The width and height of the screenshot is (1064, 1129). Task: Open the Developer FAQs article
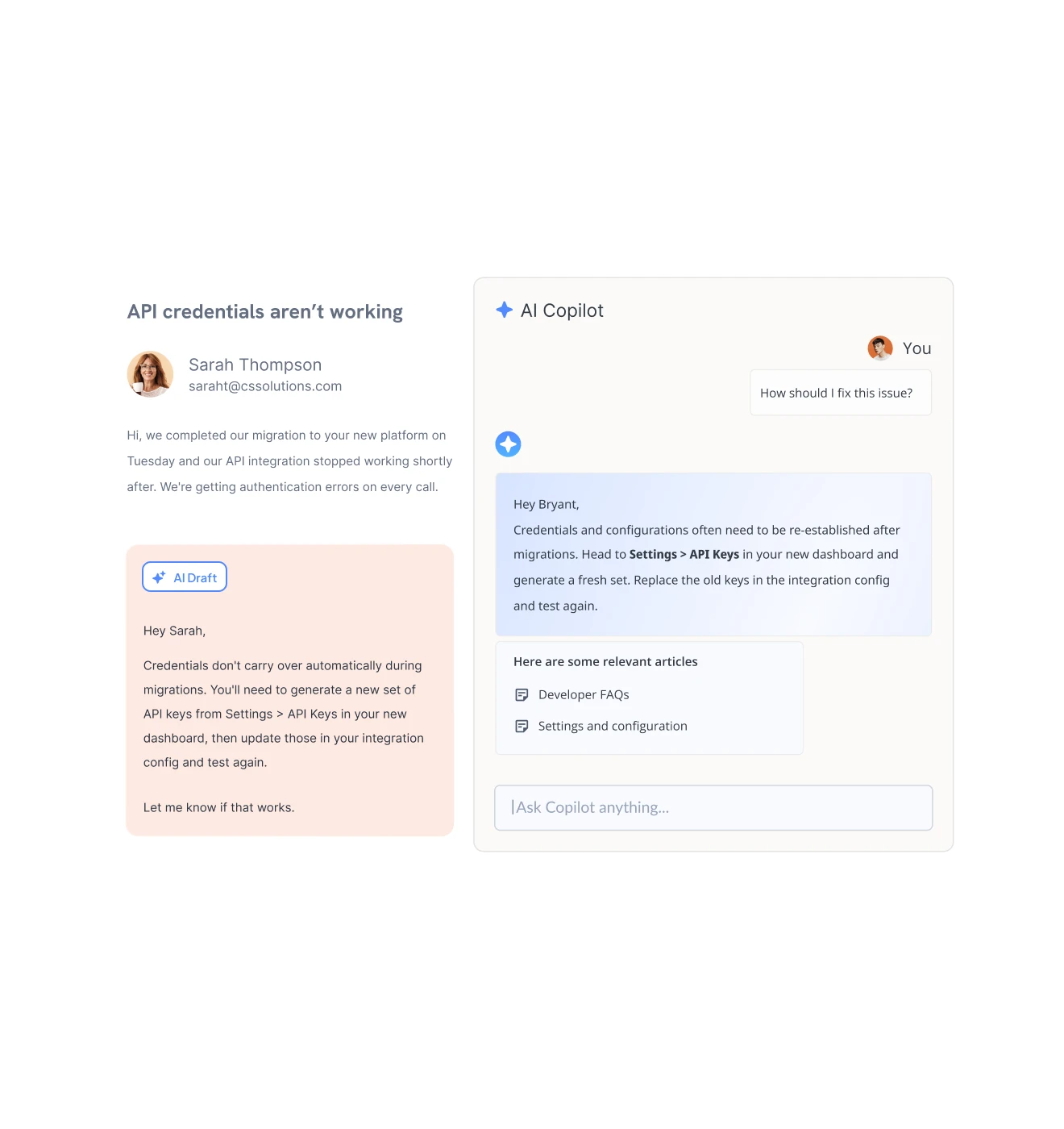584,695
